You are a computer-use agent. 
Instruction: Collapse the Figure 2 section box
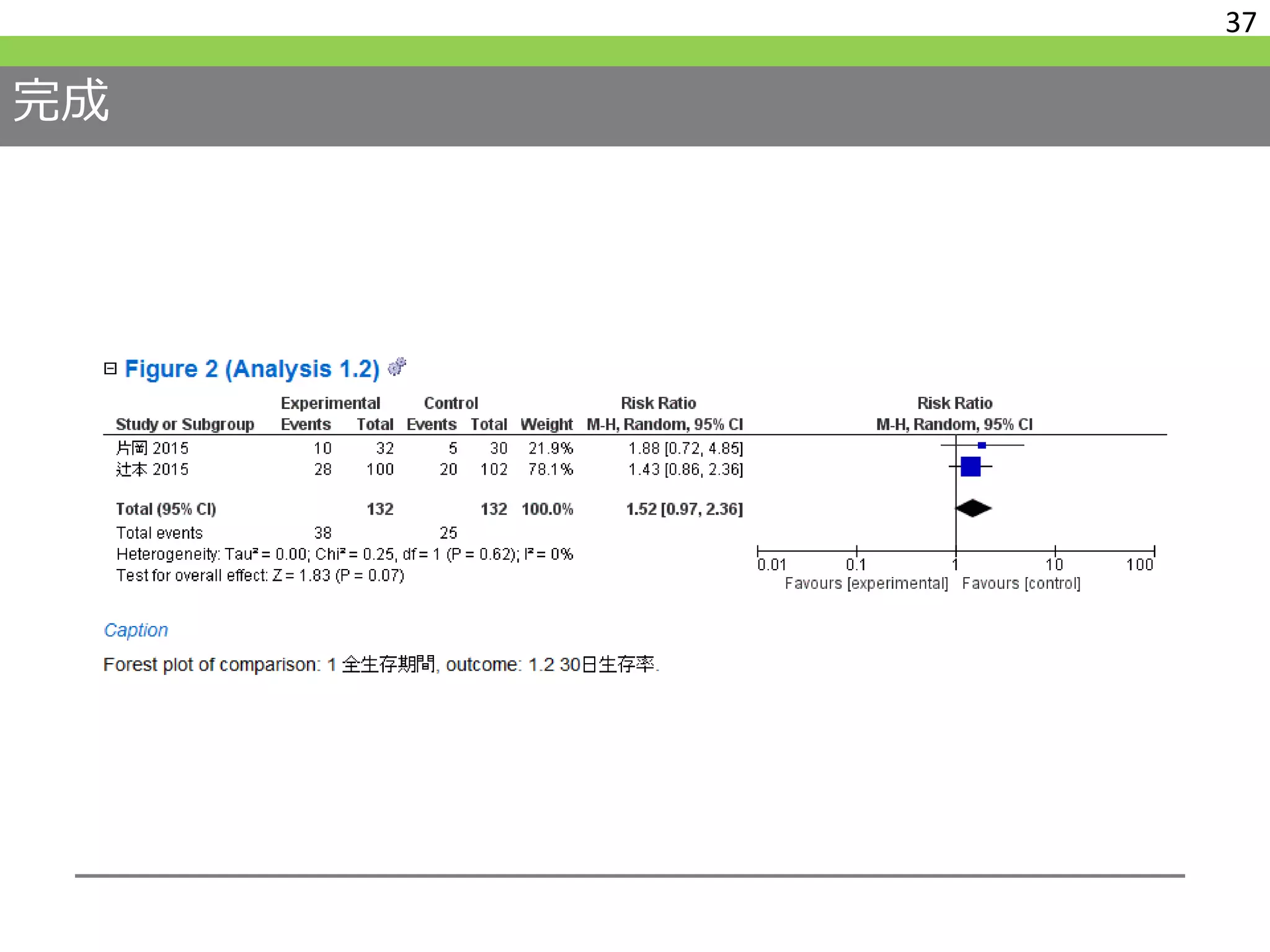[x=110, y=369]
